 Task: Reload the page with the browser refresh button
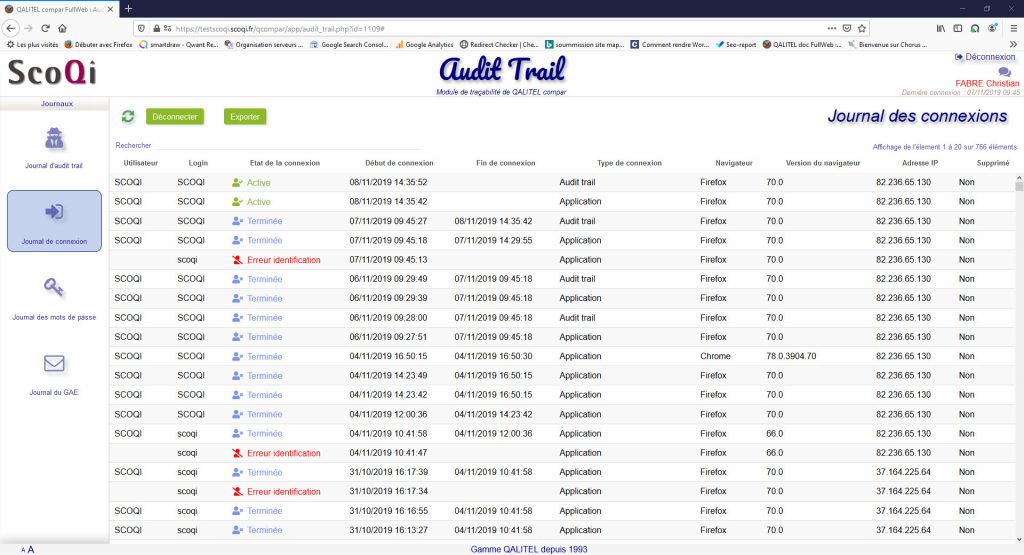coord(43,28)
